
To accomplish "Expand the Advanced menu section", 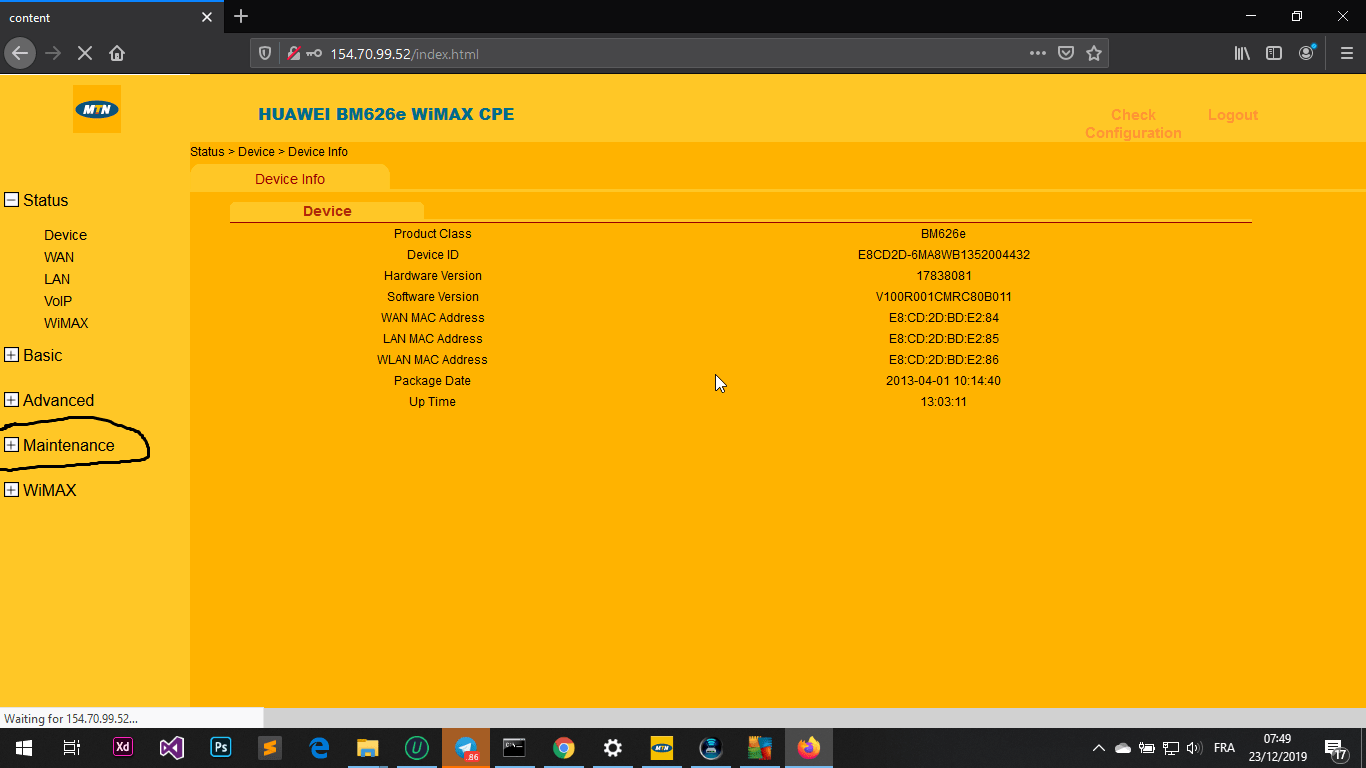I will (12, 400).
